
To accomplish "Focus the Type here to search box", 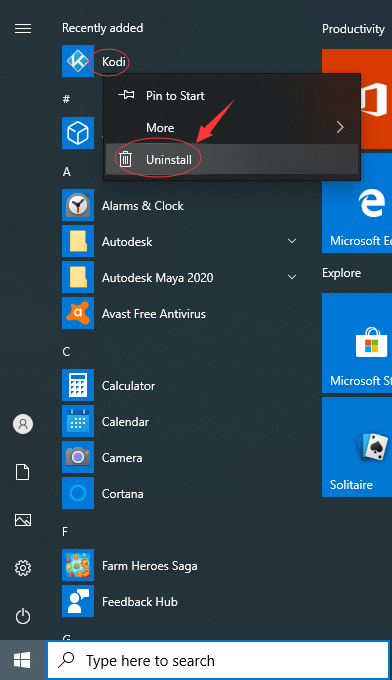I will [x=218, y=660].
